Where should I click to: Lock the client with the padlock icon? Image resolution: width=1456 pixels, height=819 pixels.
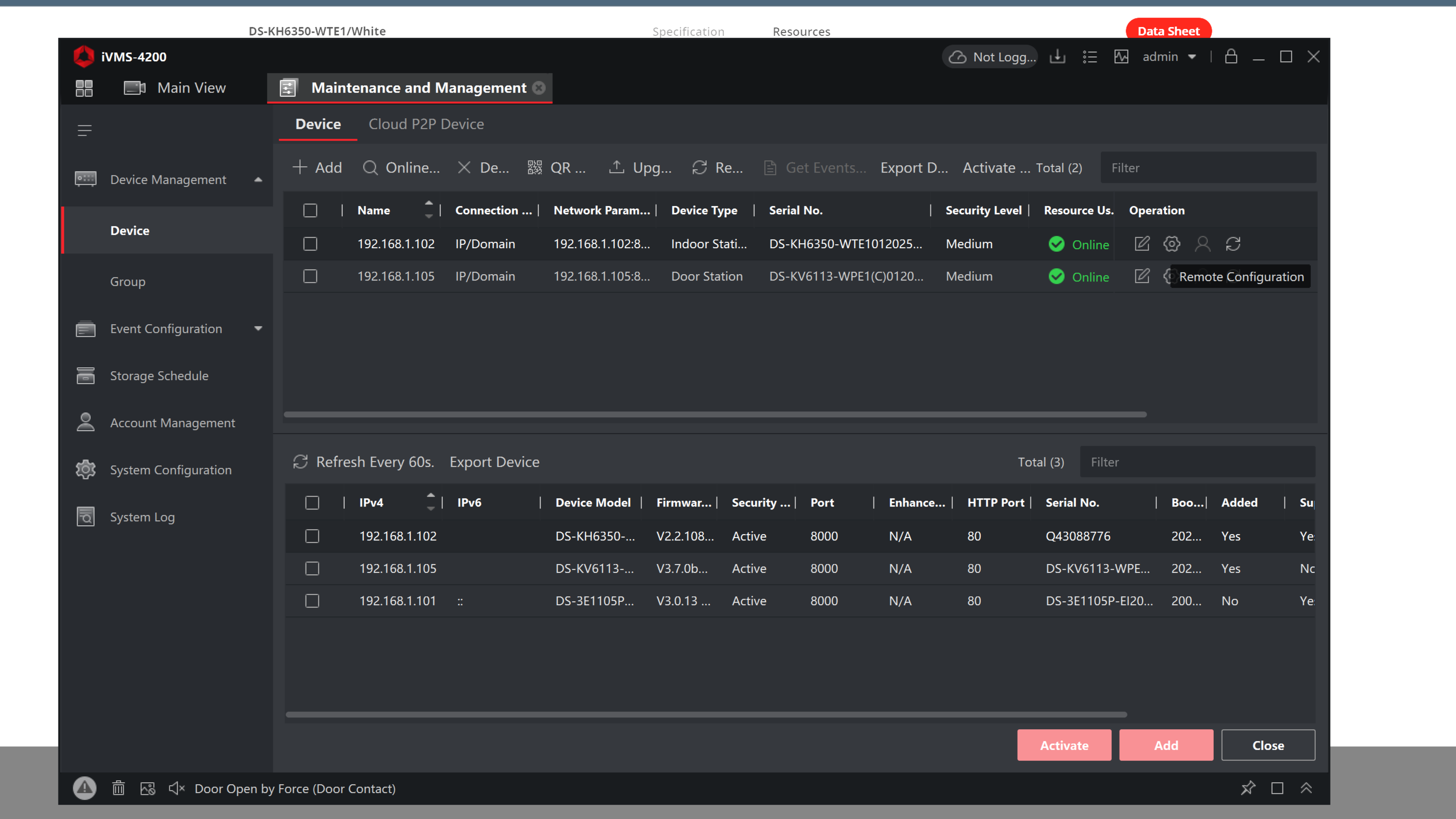tap(1231, 56)
